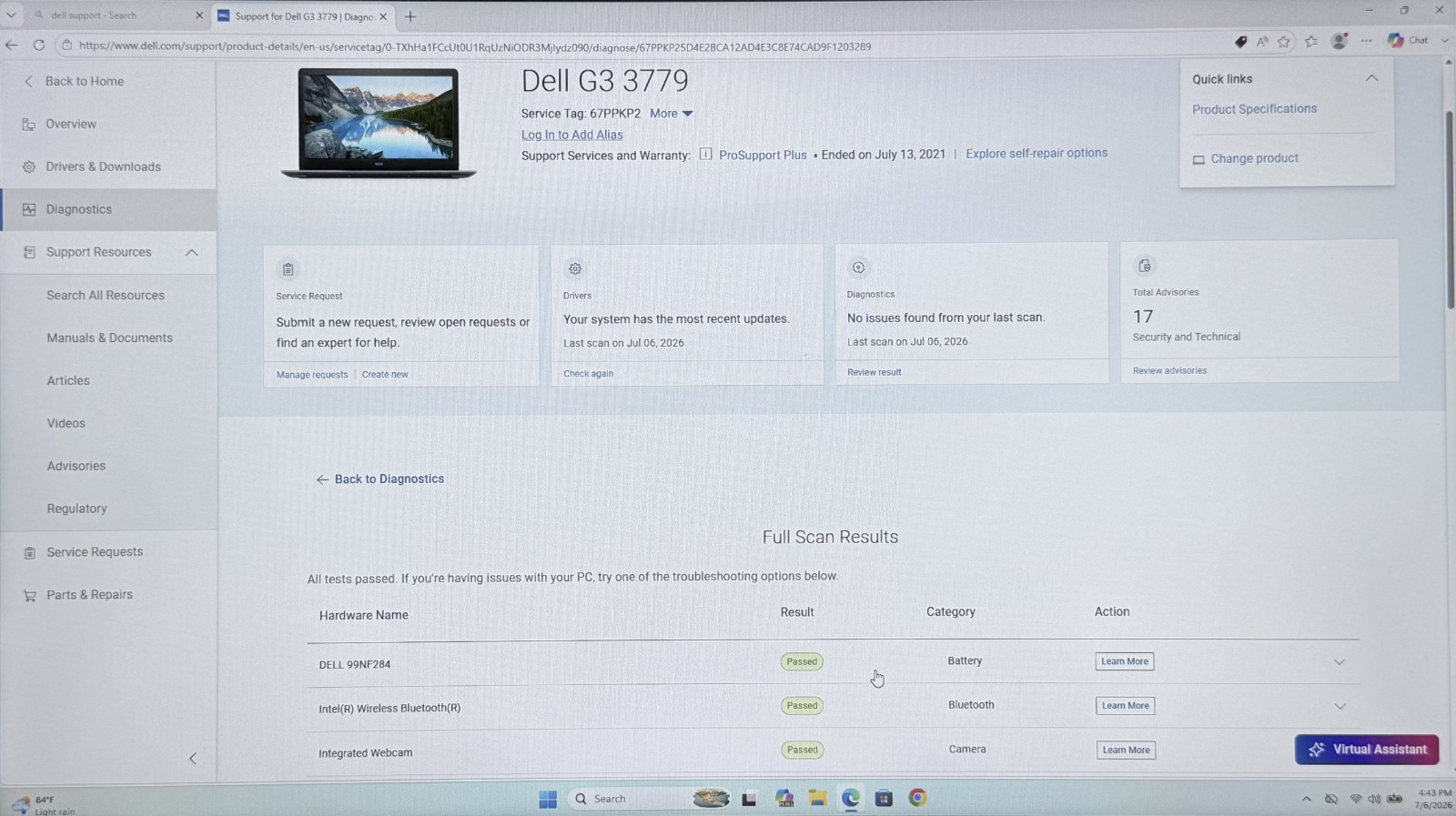This screenshot has height=816, width=1456.
Task: Click Review result in the Diagnostics card
Action: click(874, 372)
